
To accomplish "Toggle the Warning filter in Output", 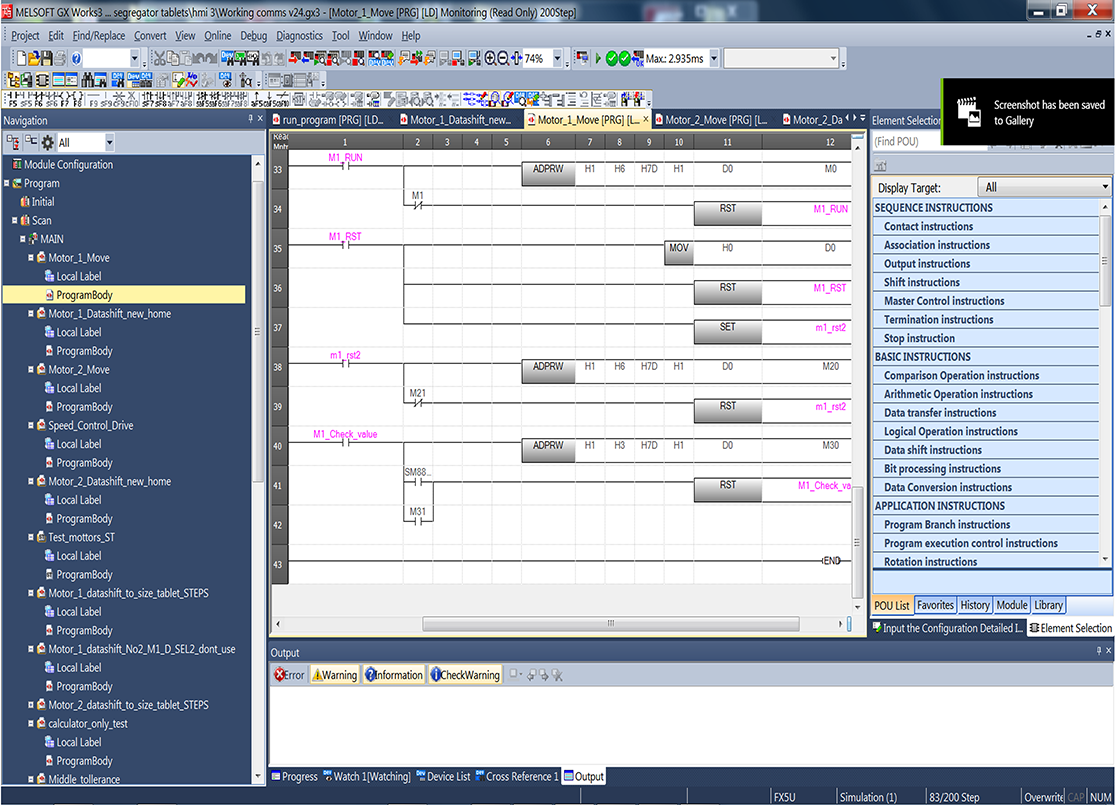I will 334,675.
